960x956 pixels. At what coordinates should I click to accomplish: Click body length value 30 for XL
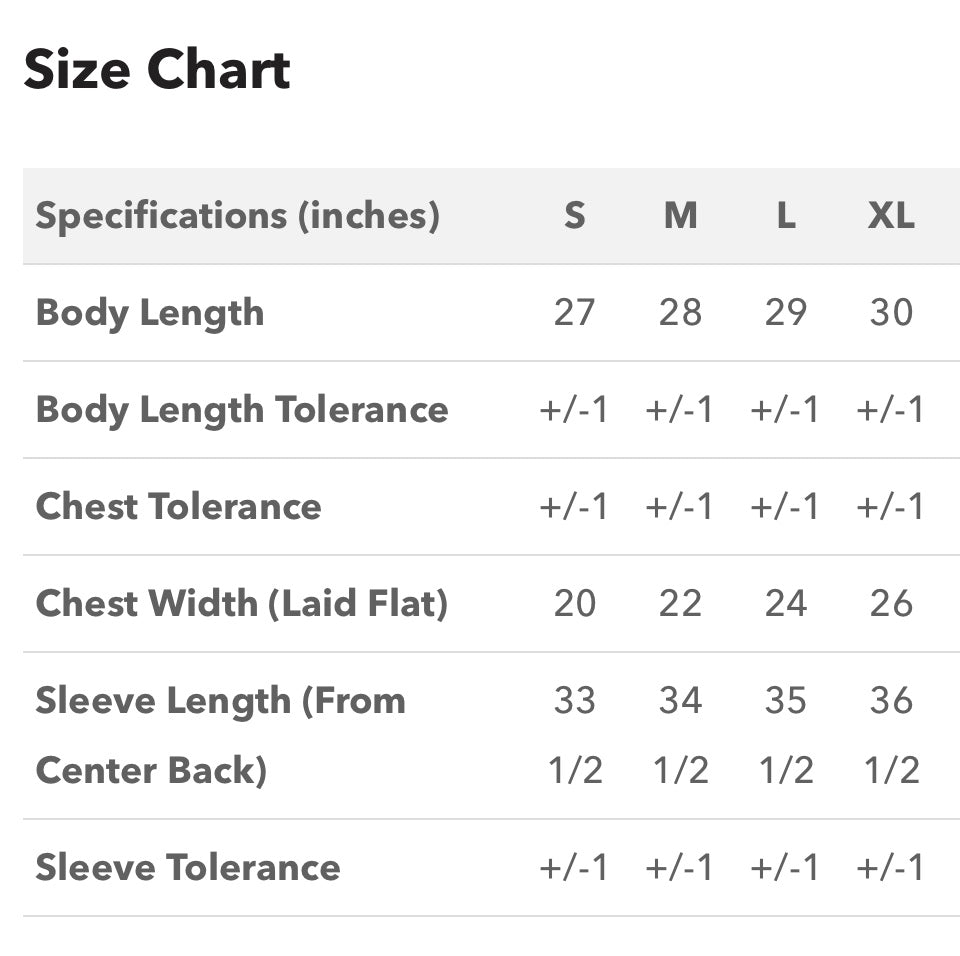pyautogui.click(x=891, y=312)
